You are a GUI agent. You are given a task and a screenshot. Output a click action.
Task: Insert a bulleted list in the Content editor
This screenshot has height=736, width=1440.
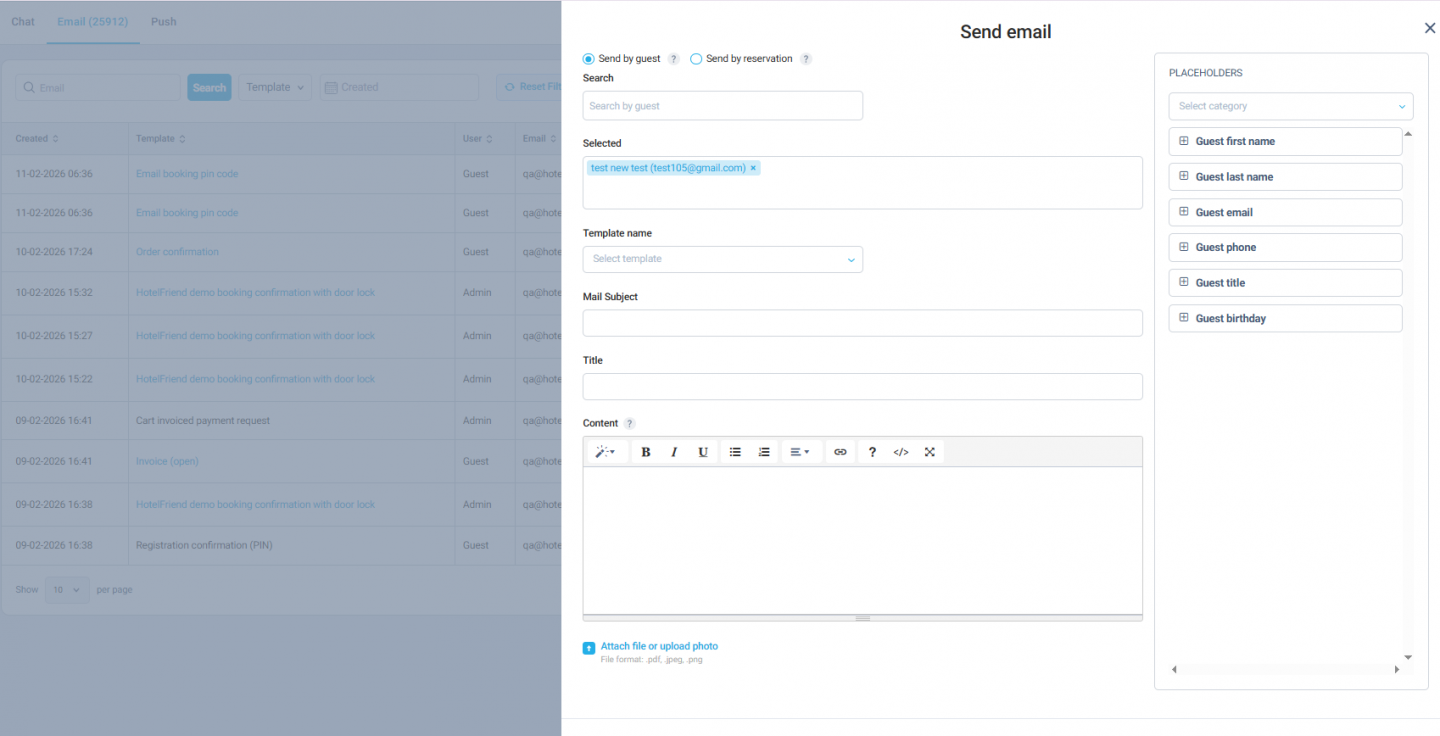(735, 451)
